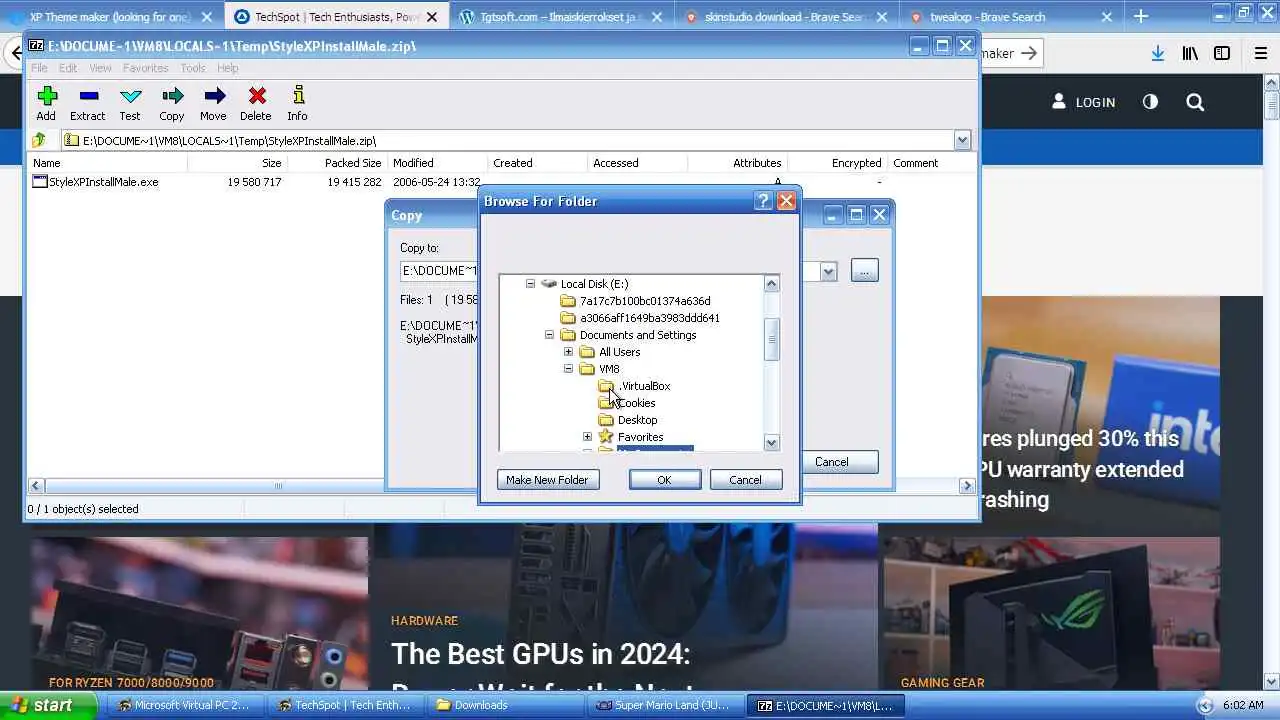Screen dimensions: 1280x720
Task: Collapse the Documents and Settings node
Action: [549, 335]
